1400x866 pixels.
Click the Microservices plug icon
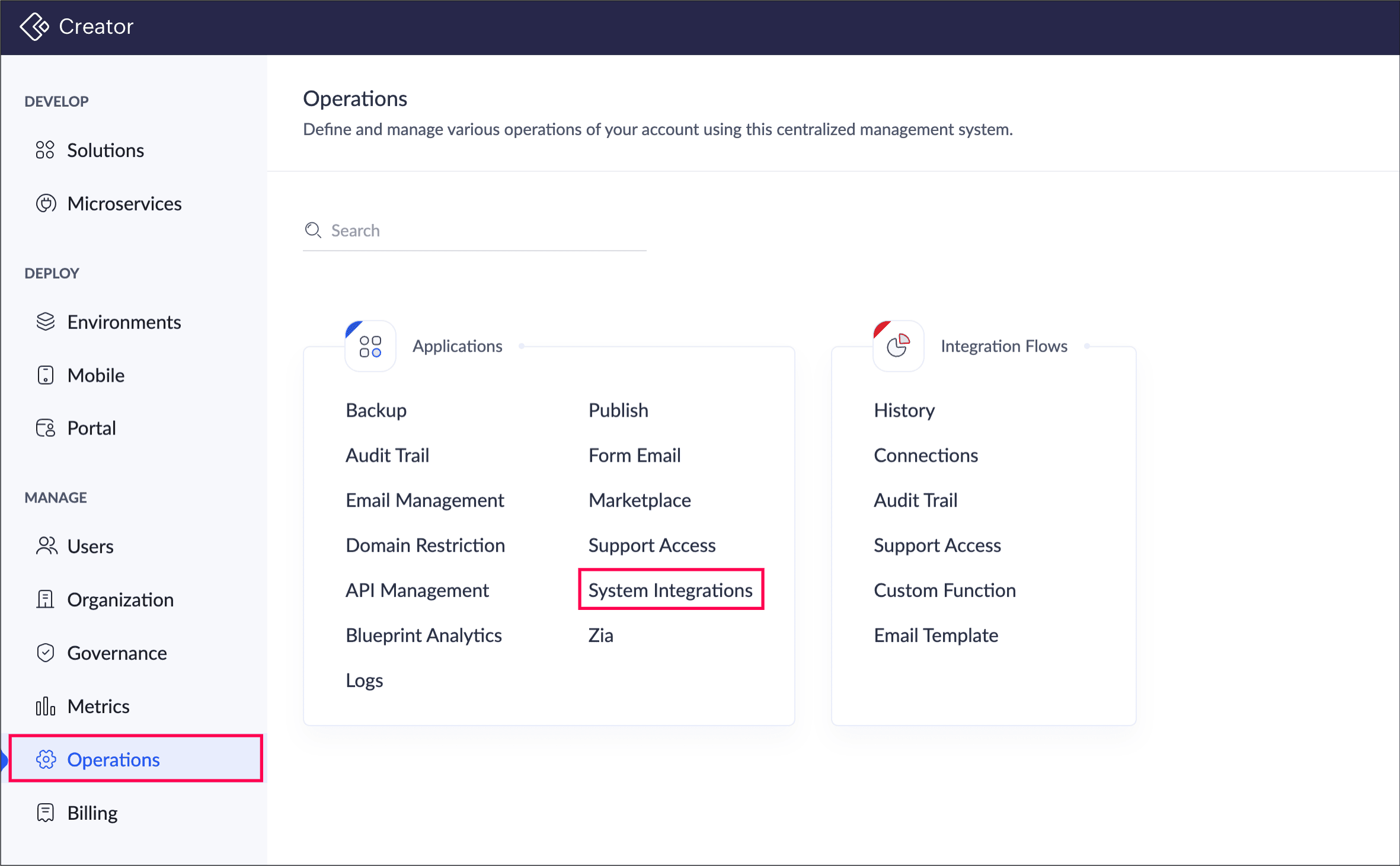(x=46, y=203)
